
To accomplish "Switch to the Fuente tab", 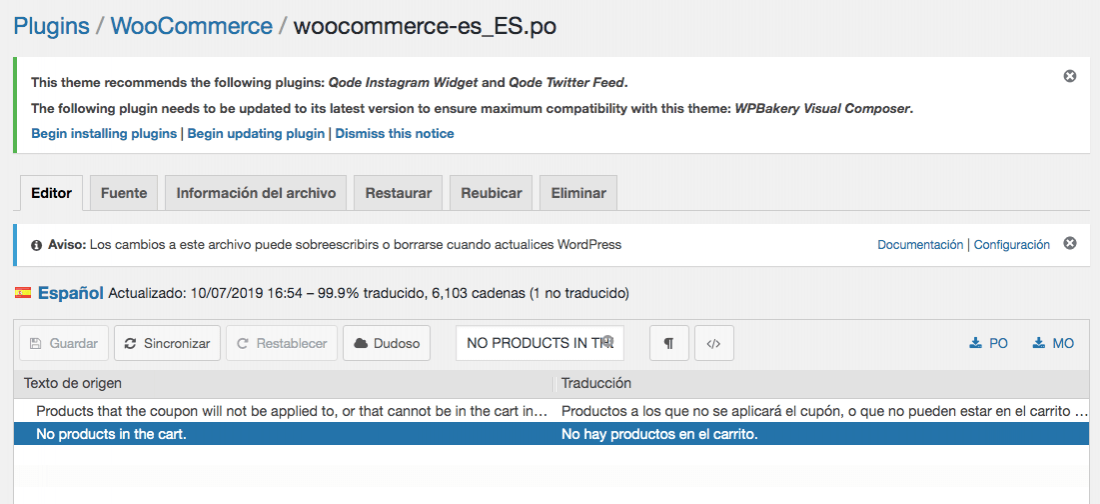I will pos(123,193).
